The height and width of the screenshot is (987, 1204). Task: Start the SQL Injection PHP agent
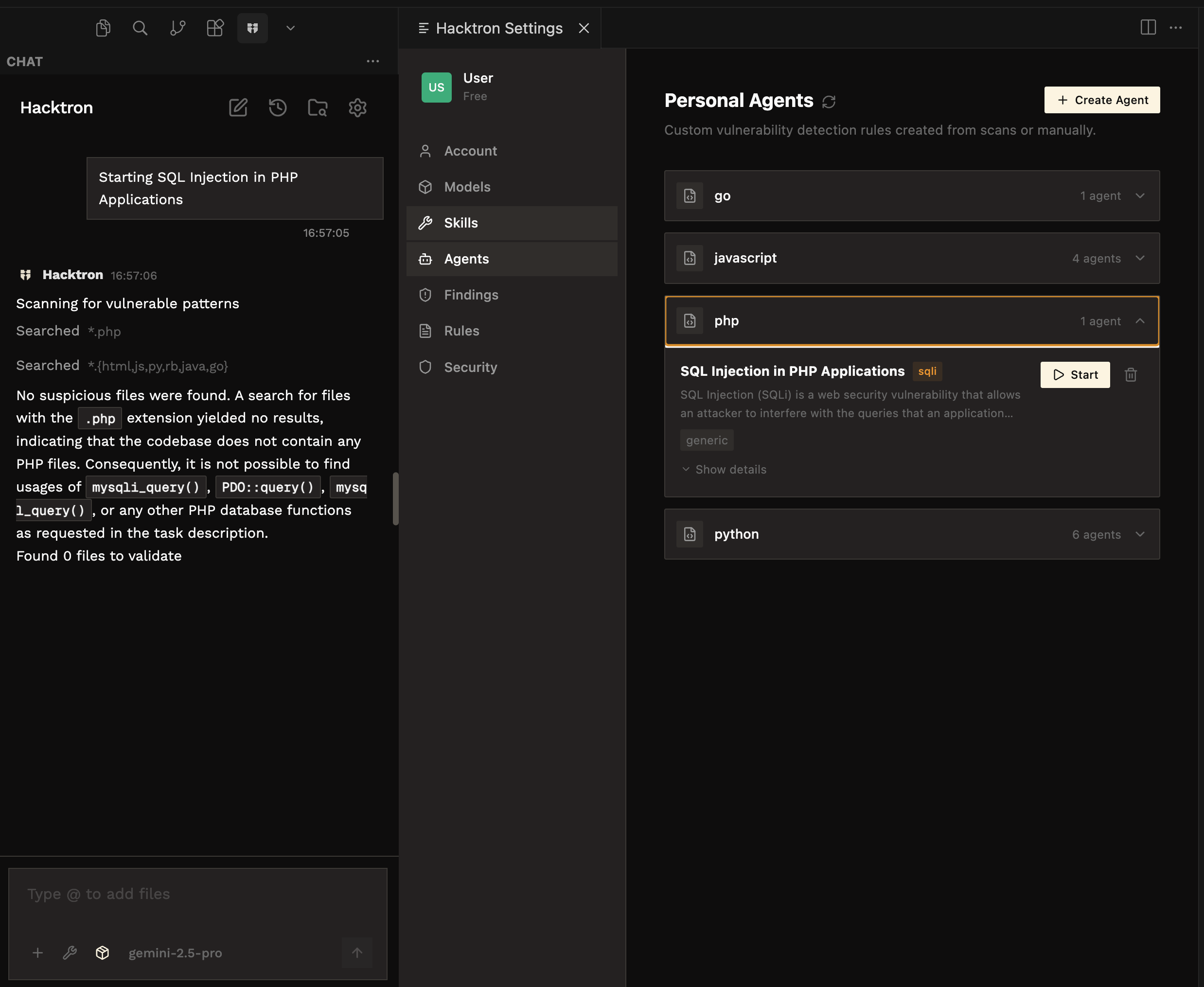coord(1074,375)
